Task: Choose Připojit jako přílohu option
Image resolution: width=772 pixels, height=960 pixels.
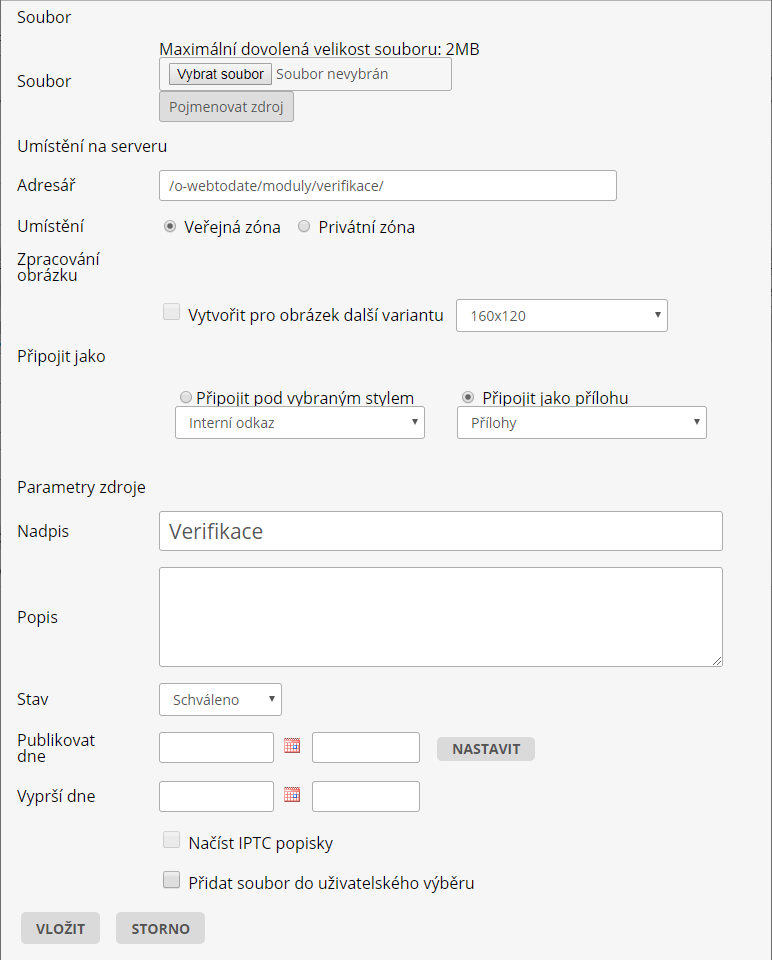Action: [467, 397]
